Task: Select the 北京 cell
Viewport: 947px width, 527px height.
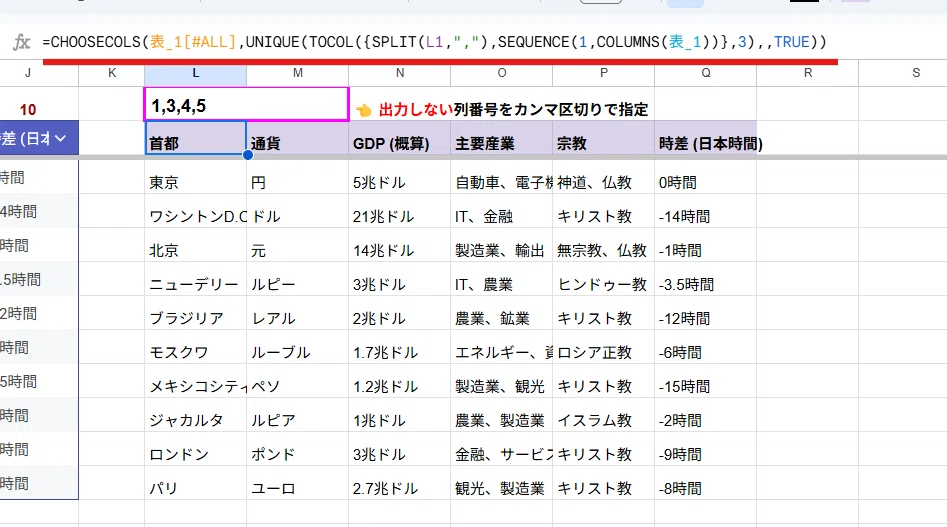Action: pos(196,244)
